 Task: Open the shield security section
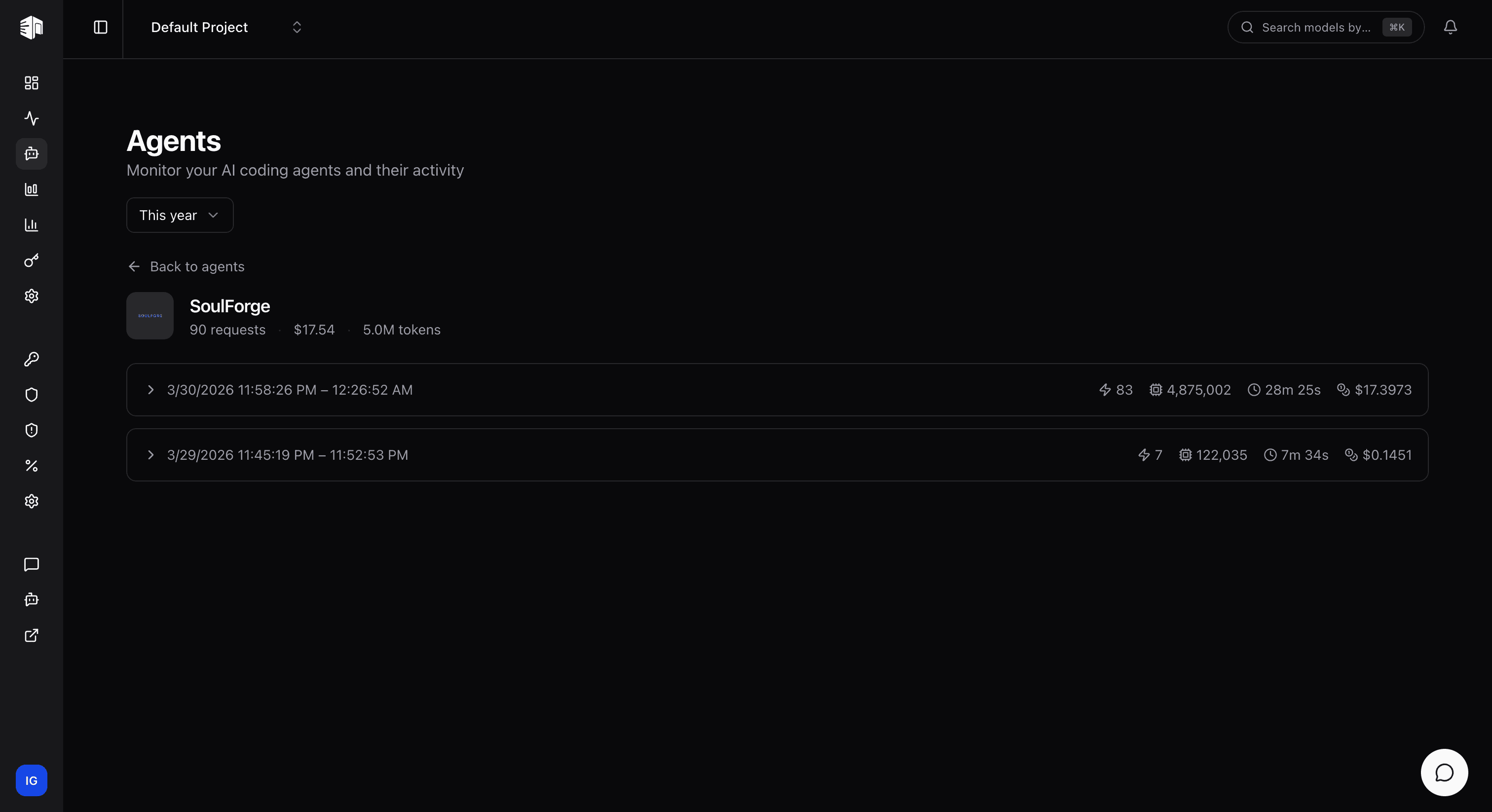pyautogui.click(x=31, y=395)
